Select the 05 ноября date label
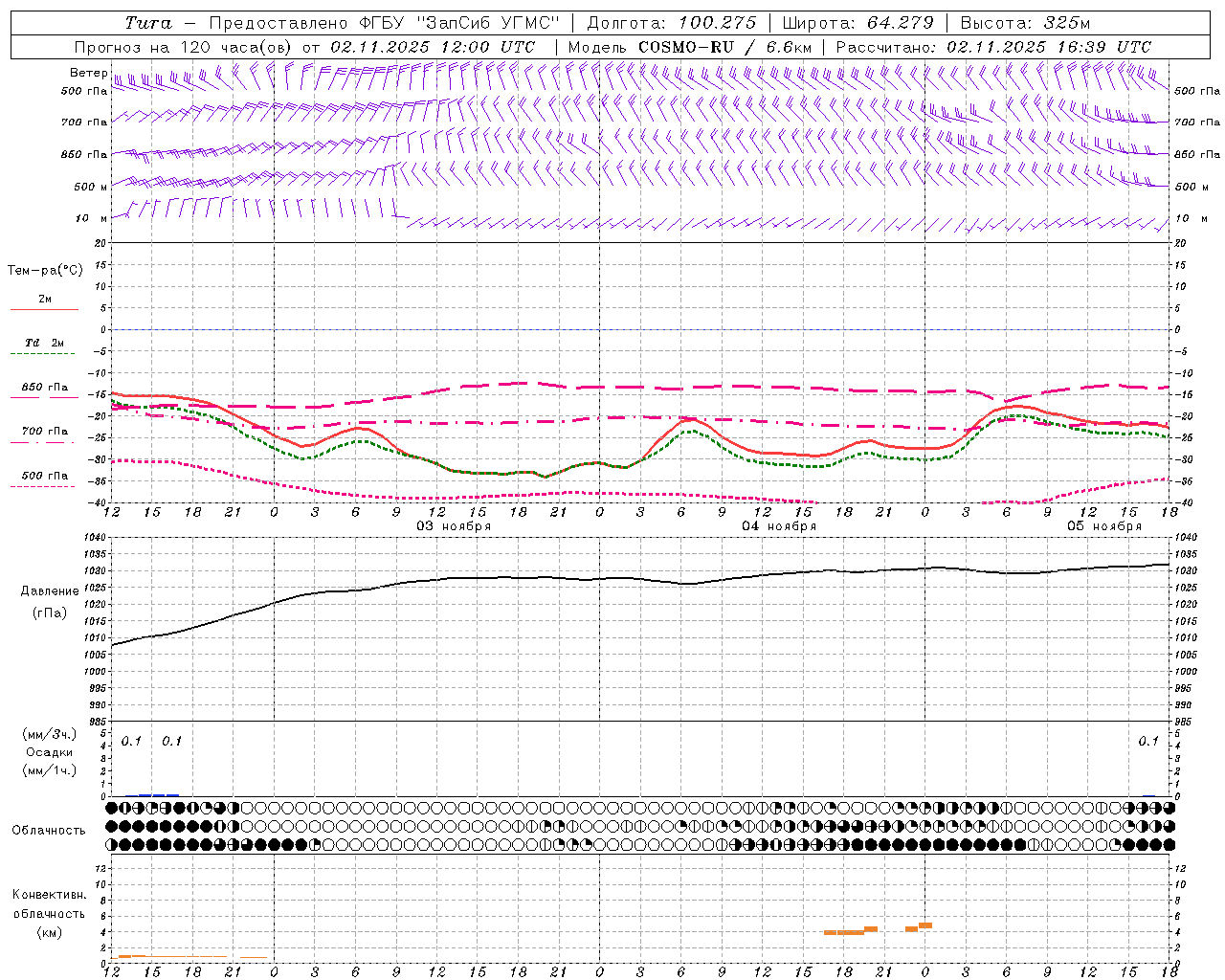The image size is (1225, 980). click(1104, 526)
